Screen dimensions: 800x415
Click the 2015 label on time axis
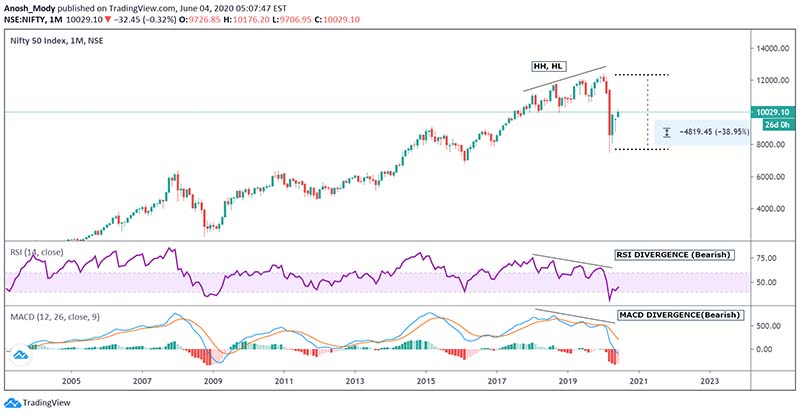tap(426, 381)
